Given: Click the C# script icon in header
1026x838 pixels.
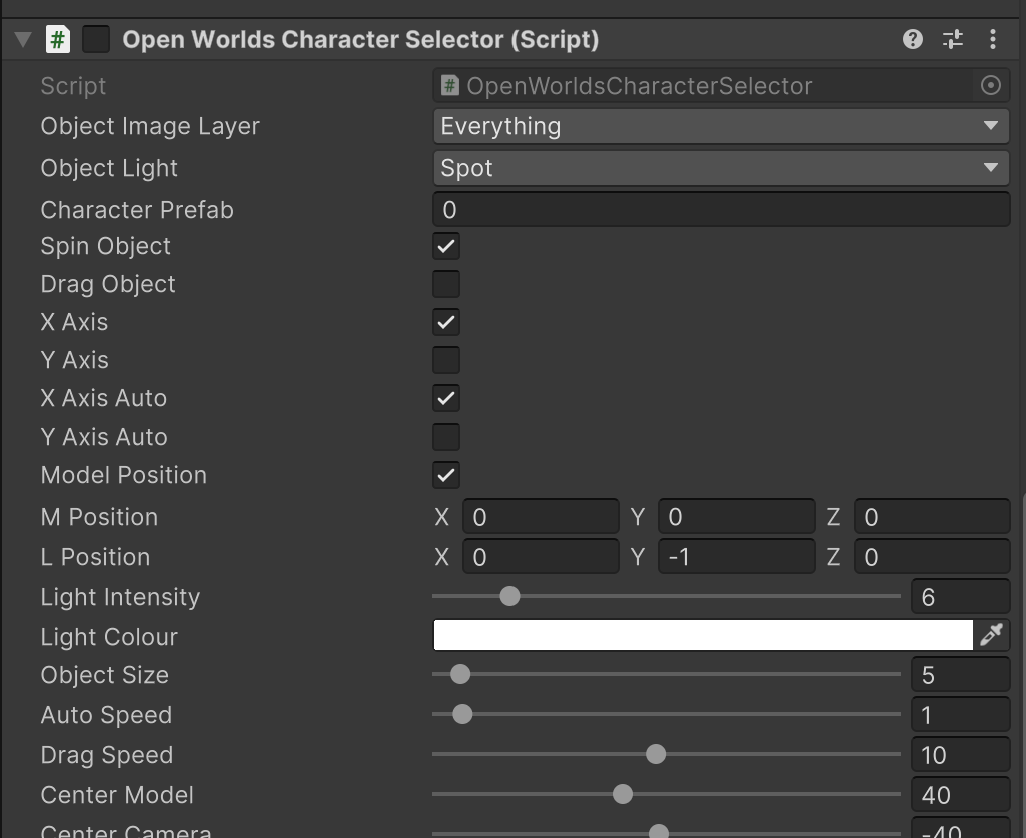Looking at the screenshot, I should coord(58,40).
